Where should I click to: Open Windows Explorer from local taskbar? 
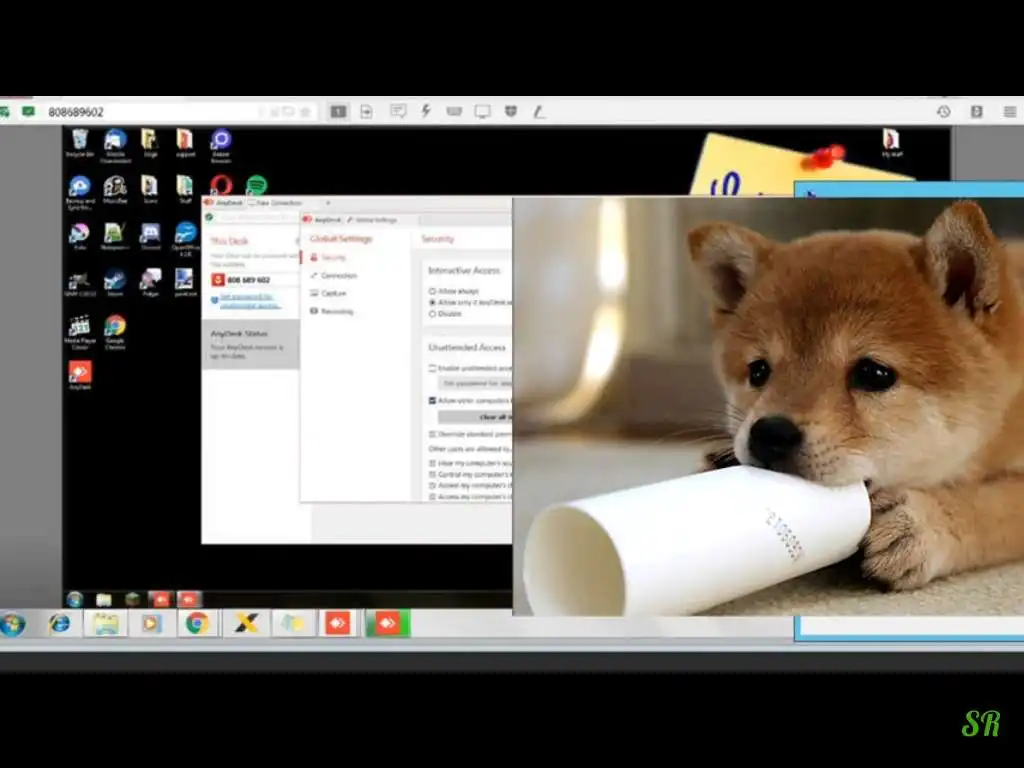pyautogui.click(x=105, y=624)
